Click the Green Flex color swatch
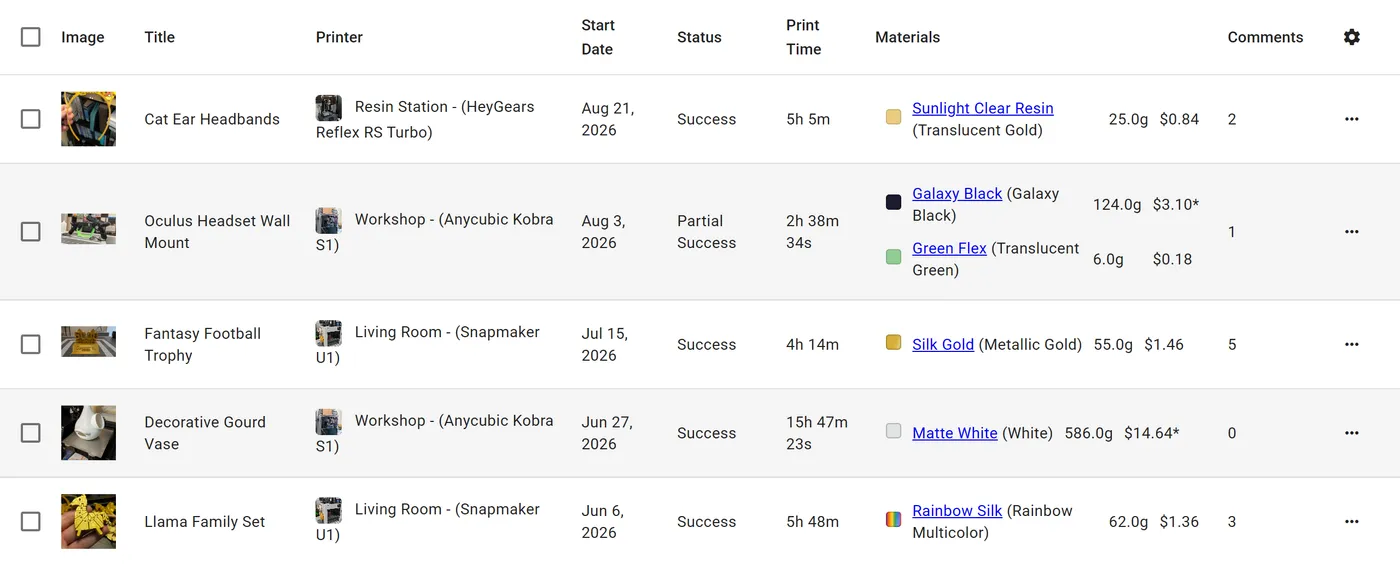 point(894,257)
